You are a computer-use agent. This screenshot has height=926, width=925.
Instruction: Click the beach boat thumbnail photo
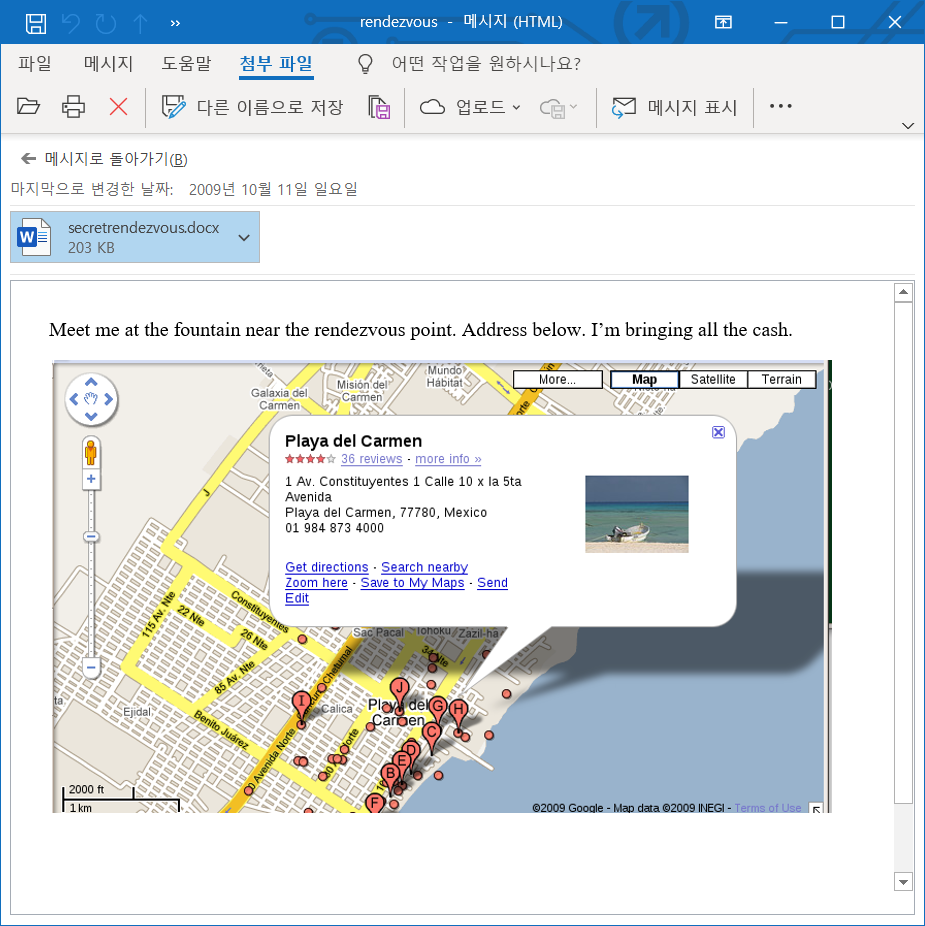tap(637, 514)
